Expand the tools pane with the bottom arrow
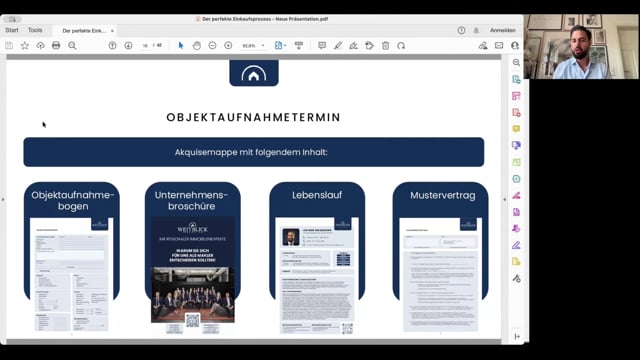The image size is (640, 360). coord(517,336)
